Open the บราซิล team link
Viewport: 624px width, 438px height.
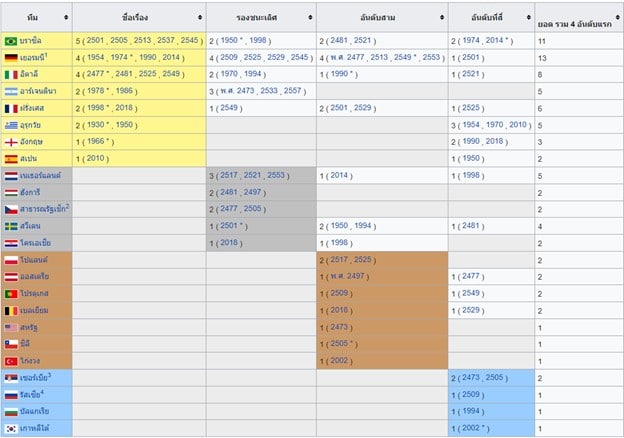click(x=31, y=41)
